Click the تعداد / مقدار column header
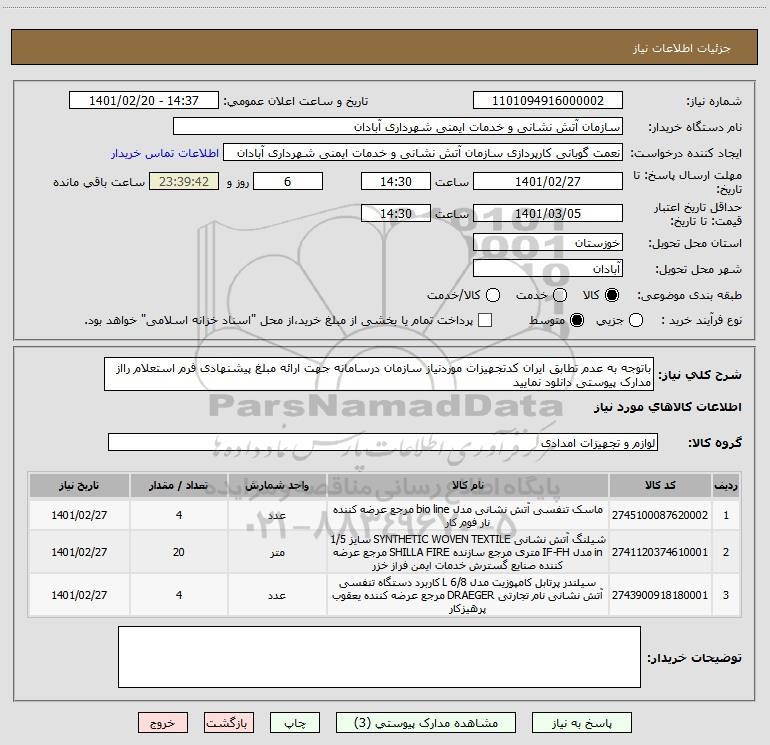 point(179,485)
